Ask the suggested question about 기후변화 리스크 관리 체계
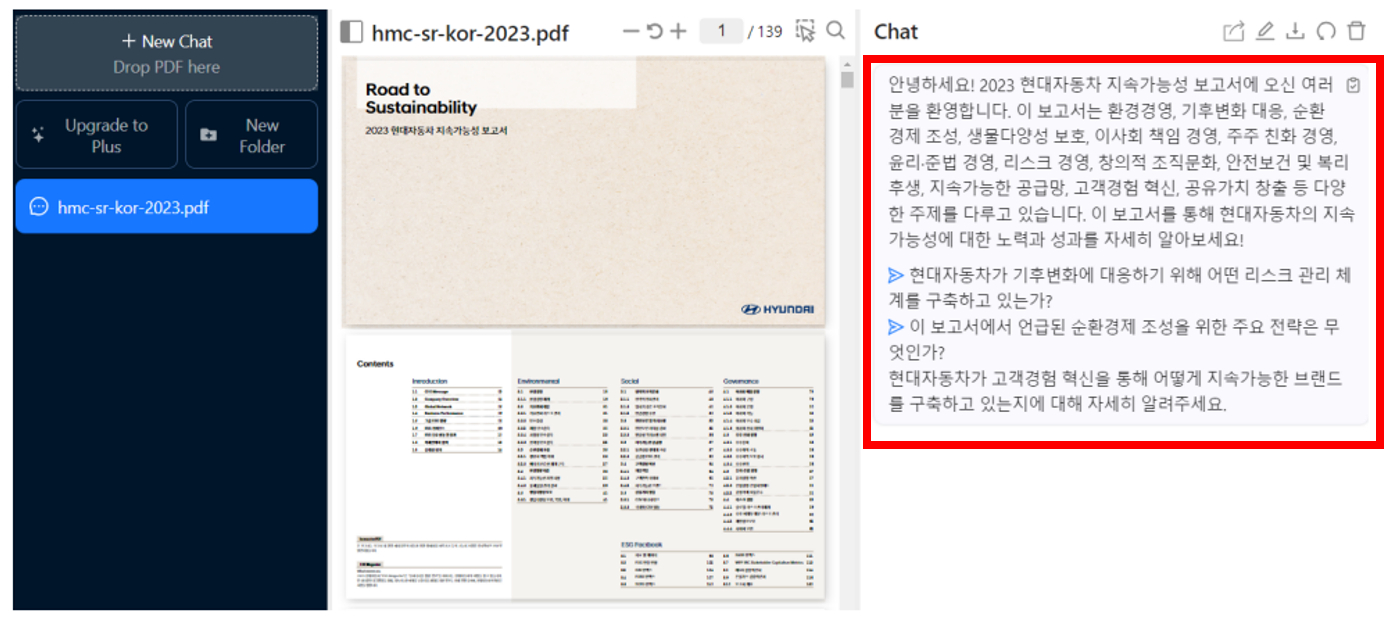 point(1119,287)
